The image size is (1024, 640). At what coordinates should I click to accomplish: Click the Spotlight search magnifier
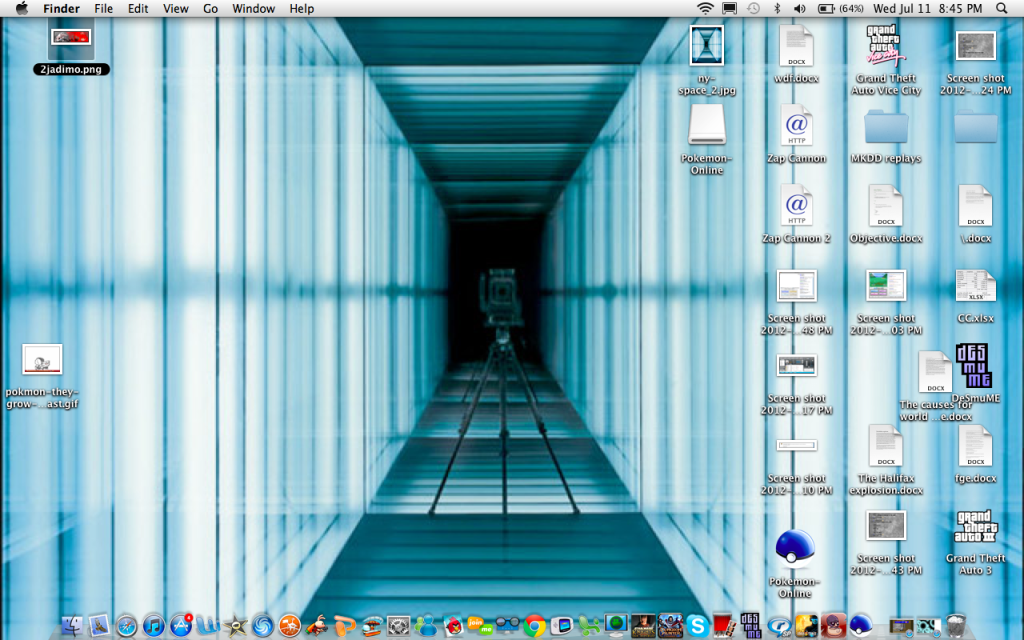click(1002, 9)
